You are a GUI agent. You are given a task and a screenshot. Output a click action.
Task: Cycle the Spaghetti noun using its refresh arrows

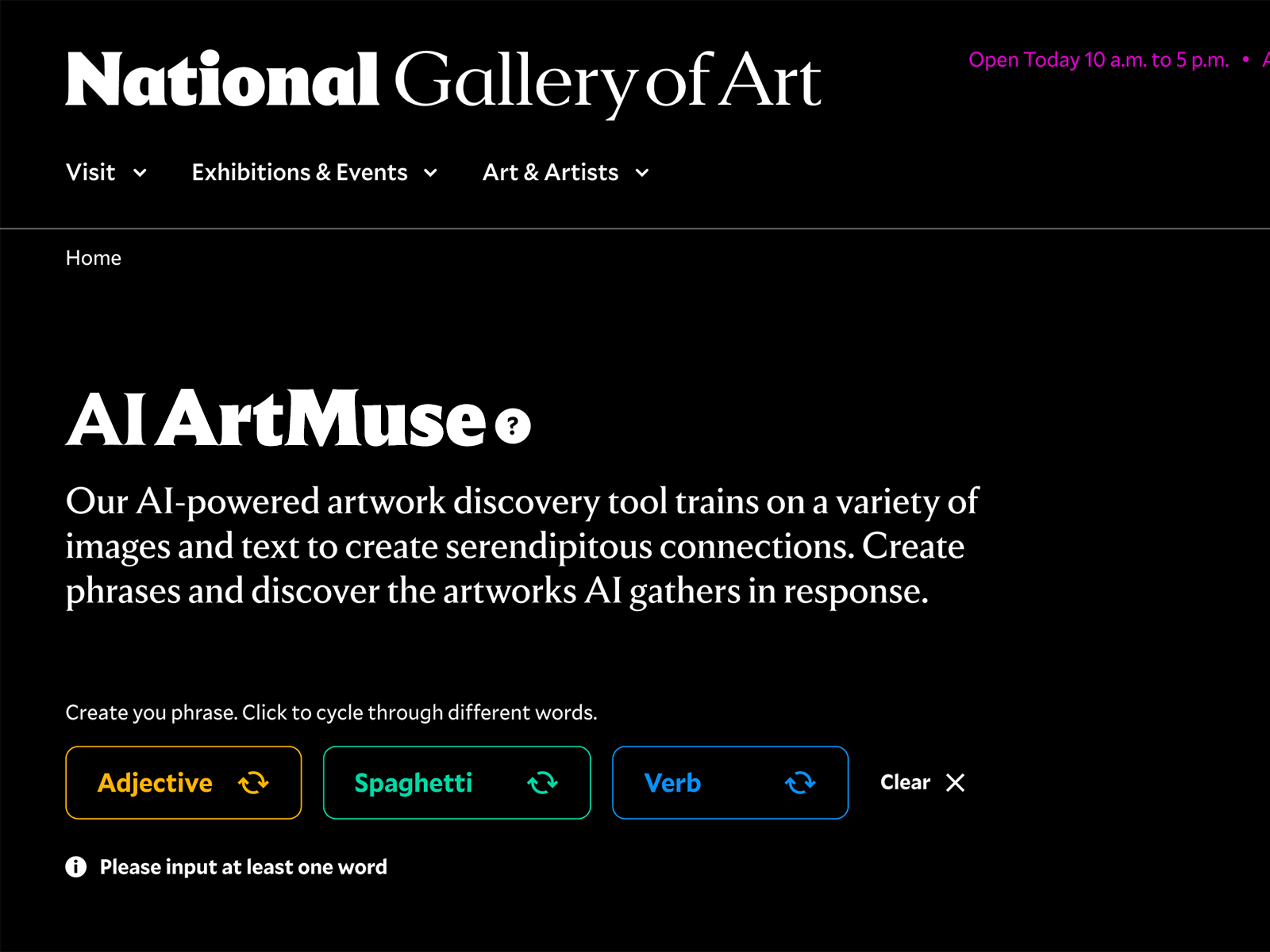[543, 783]
